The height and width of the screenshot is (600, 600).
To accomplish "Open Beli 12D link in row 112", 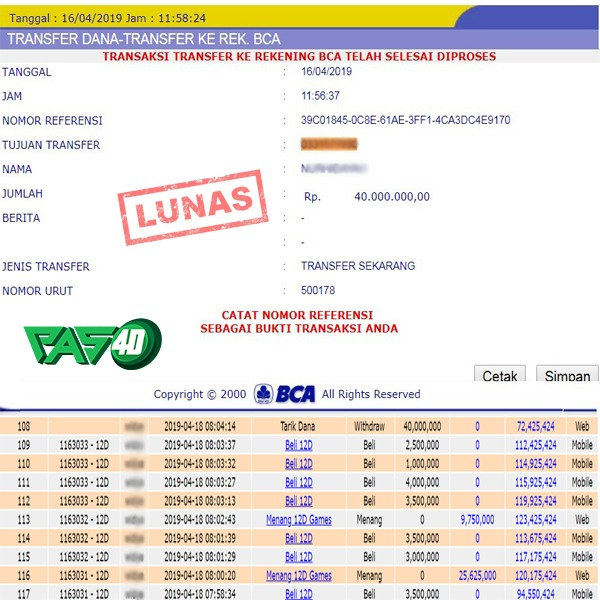I will [299, 501].
